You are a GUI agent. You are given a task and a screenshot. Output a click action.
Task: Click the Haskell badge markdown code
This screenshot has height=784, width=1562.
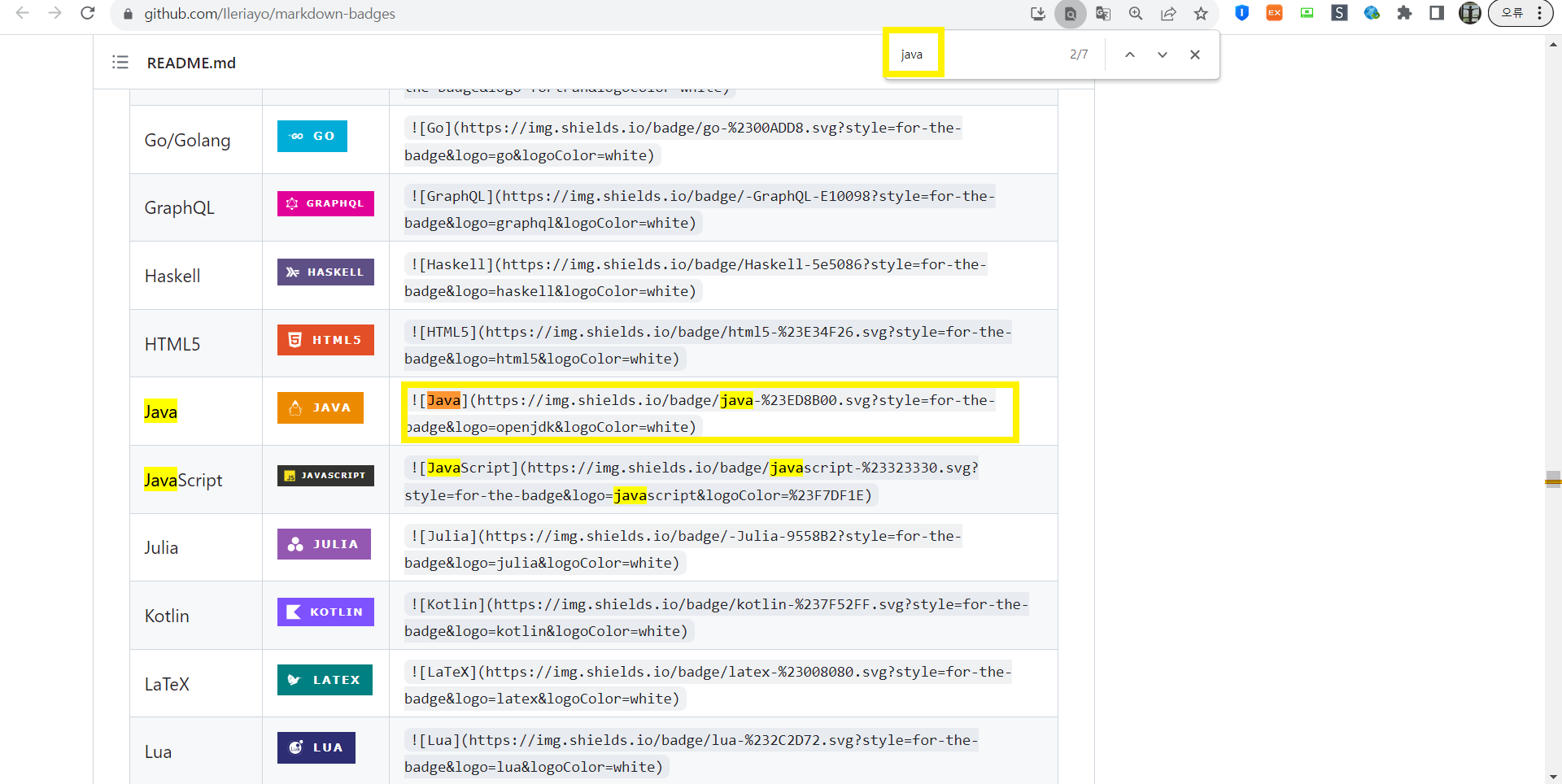696,277
